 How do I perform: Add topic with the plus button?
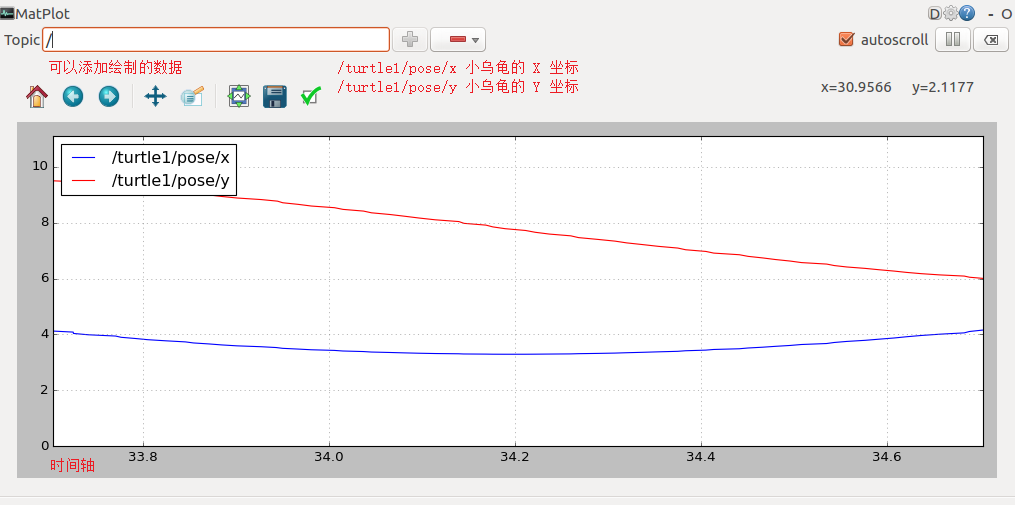[410, 40]
